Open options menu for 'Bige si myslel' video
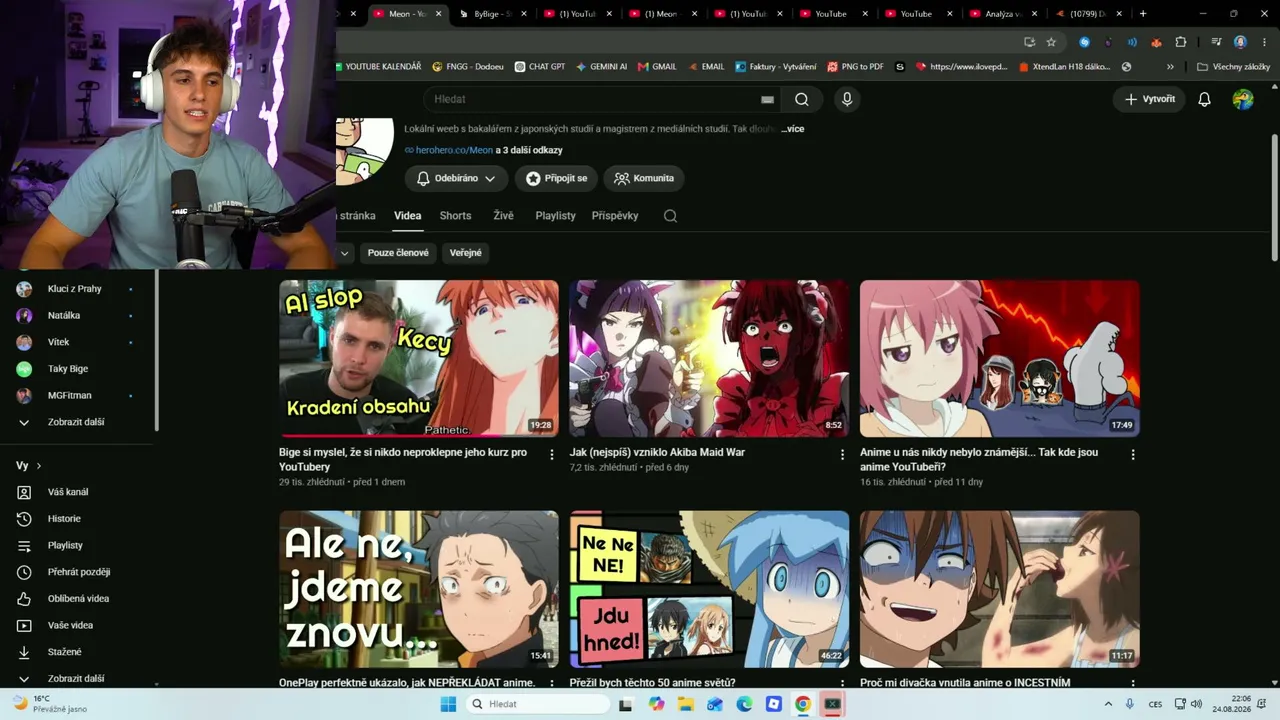The width and height of the screenshot is (1280, 720). pyautogui.click(x=551, y=455)
